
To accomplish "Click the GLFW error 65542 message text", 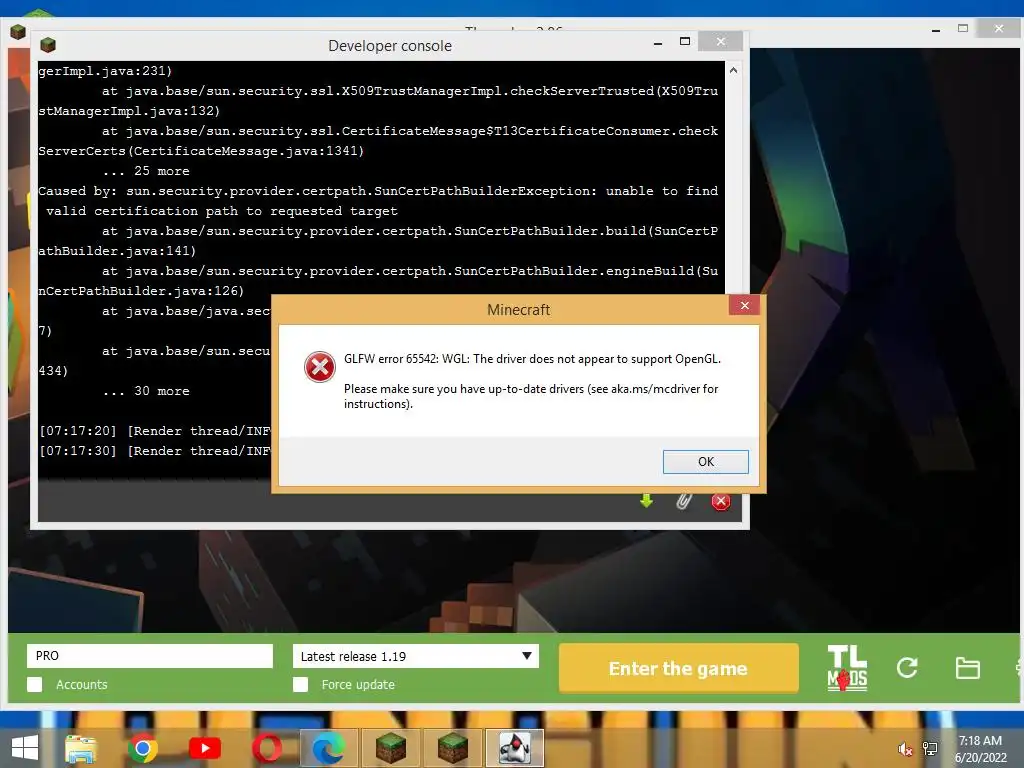I will (532, 359).
